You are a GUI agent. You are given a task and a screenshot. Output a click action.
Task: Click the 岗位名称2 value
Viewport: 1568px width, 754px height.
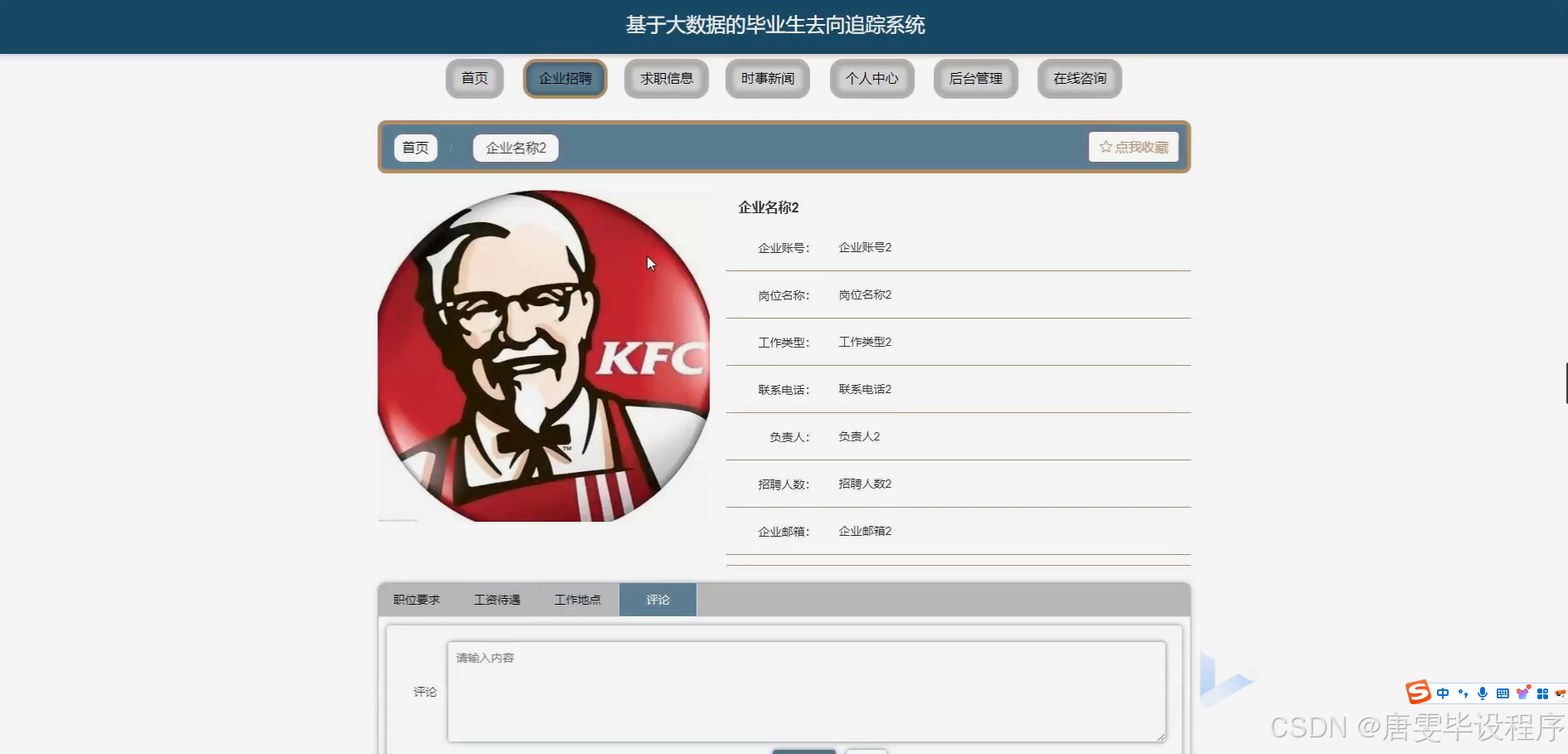[865, 294]
